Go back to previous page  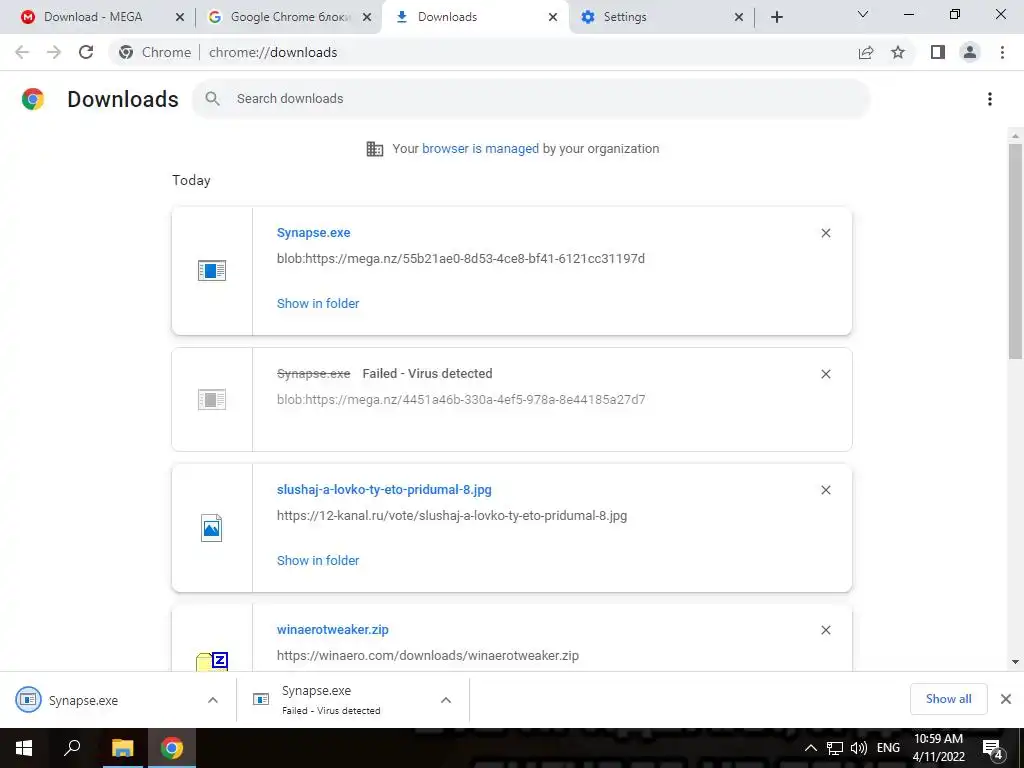22,52
